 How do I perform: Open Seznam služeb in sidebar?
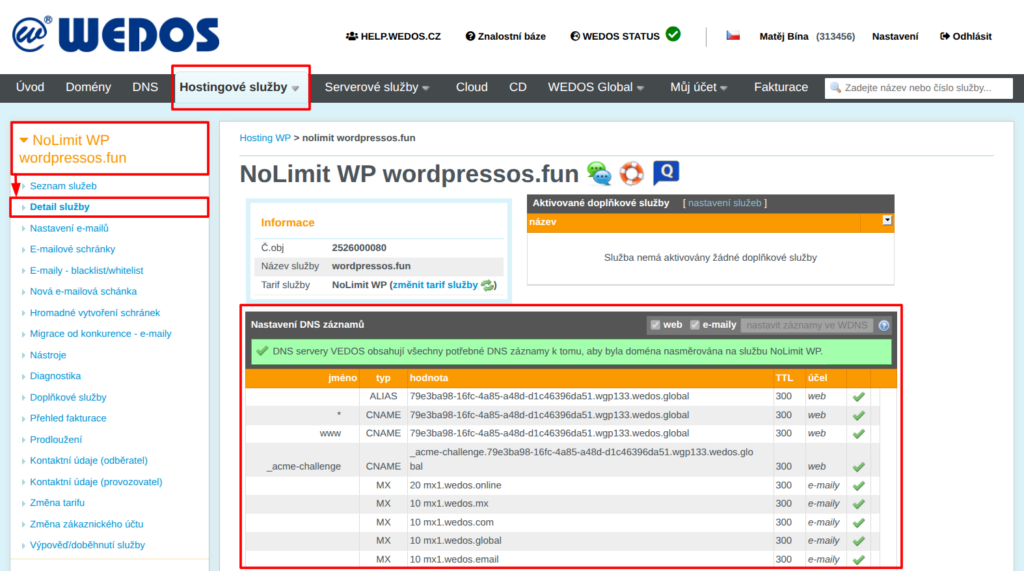click(63, 186)
